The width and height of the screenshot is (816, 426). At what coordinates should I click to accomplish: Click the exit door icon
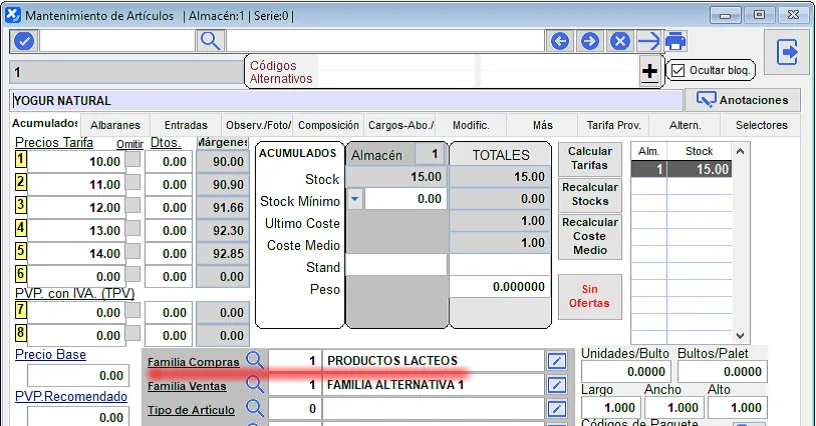pos(787,52)
